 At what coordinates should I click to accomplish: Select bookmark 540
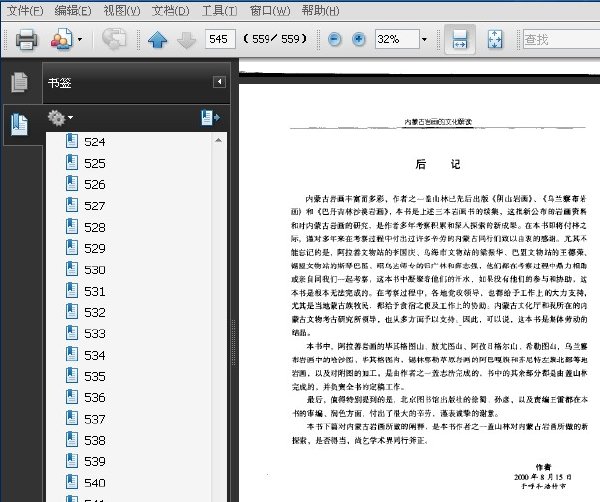point(95,483)
